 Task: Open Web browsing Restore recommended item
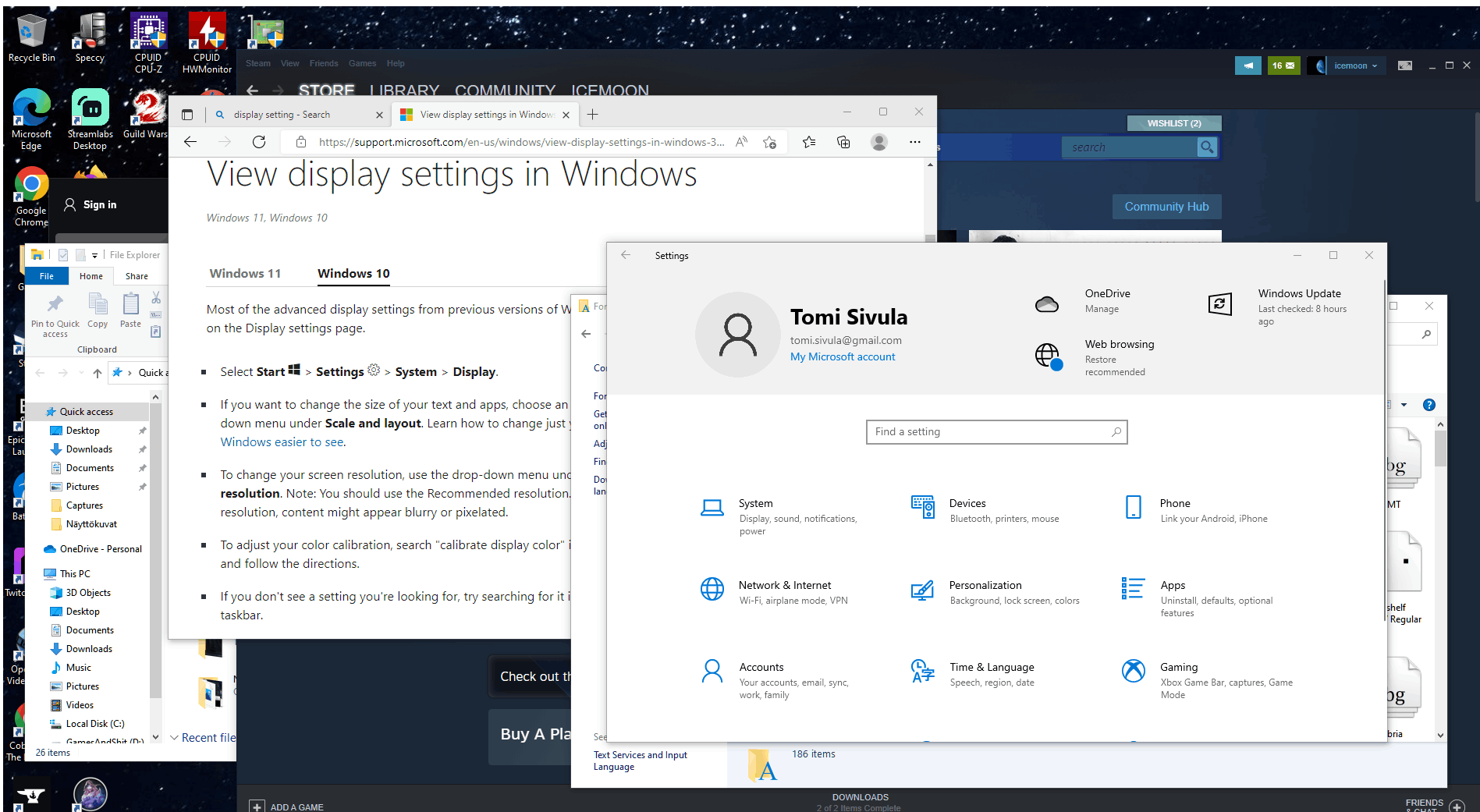click(1095, 358)
